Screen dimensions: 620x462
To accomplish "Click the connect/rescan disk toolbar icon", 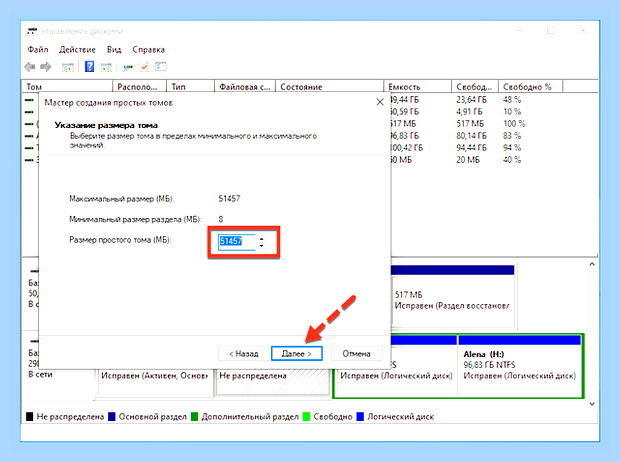I will 127,68.
